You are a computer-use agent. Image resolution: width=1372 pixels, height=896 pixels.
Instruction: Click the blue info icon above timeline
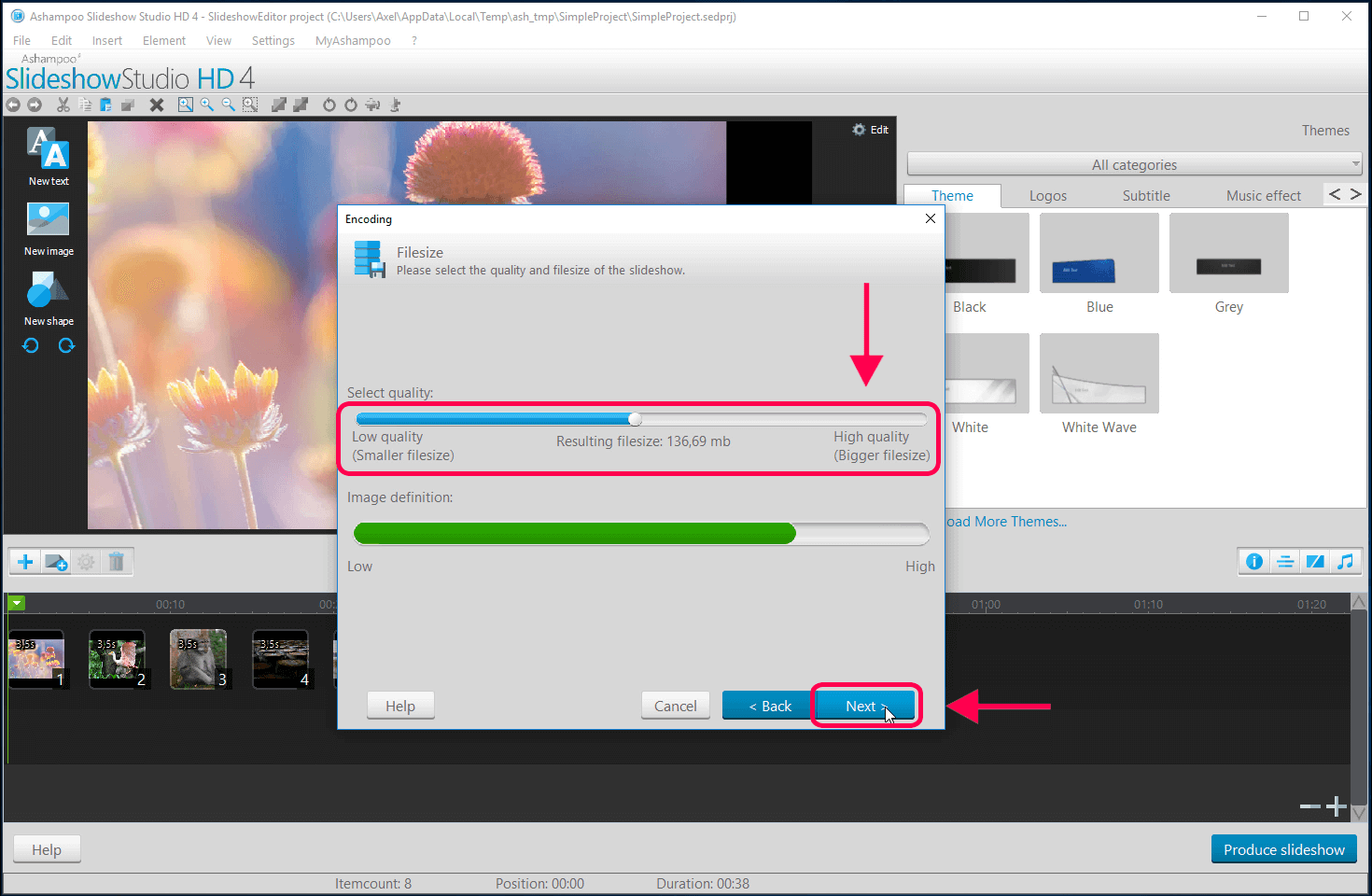point(1254,561)
